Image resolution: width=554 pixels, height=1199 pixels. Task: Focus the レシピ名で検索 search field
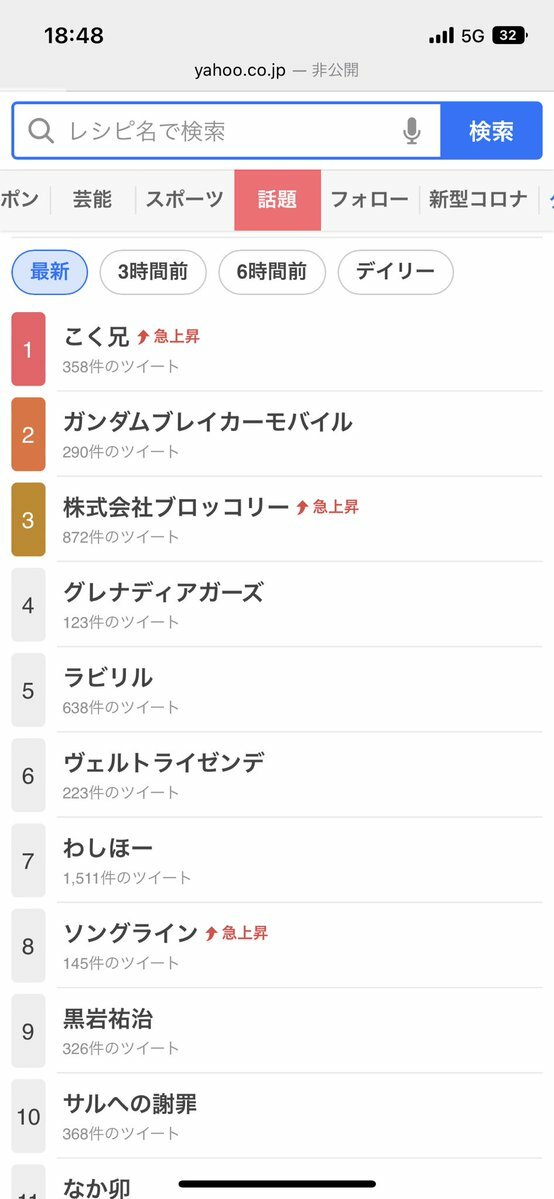[226, 132]
